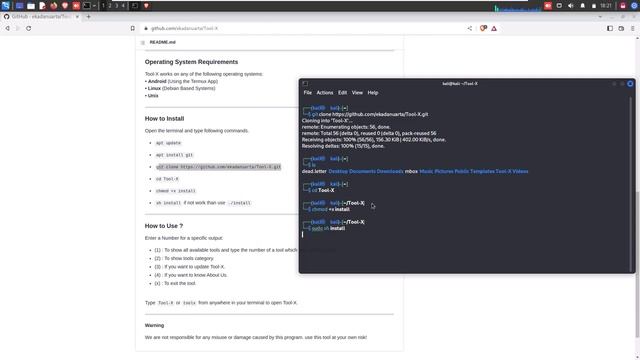Open the Brave wallet icon
640x360 pixels.
[621, 29]
